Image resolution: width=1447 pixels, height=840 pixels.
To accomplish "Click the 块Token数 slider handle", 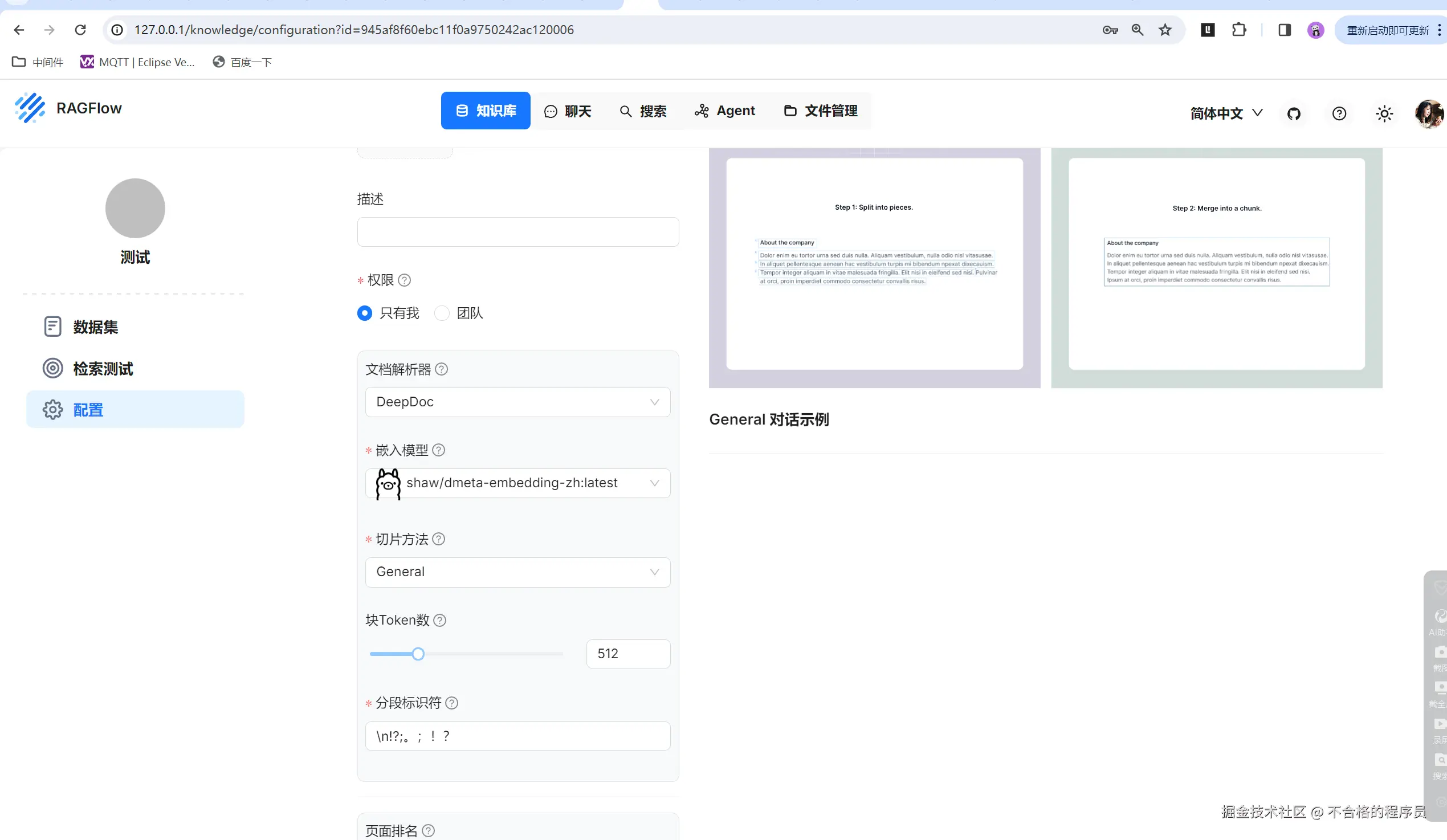I will (x=418, y=654).
